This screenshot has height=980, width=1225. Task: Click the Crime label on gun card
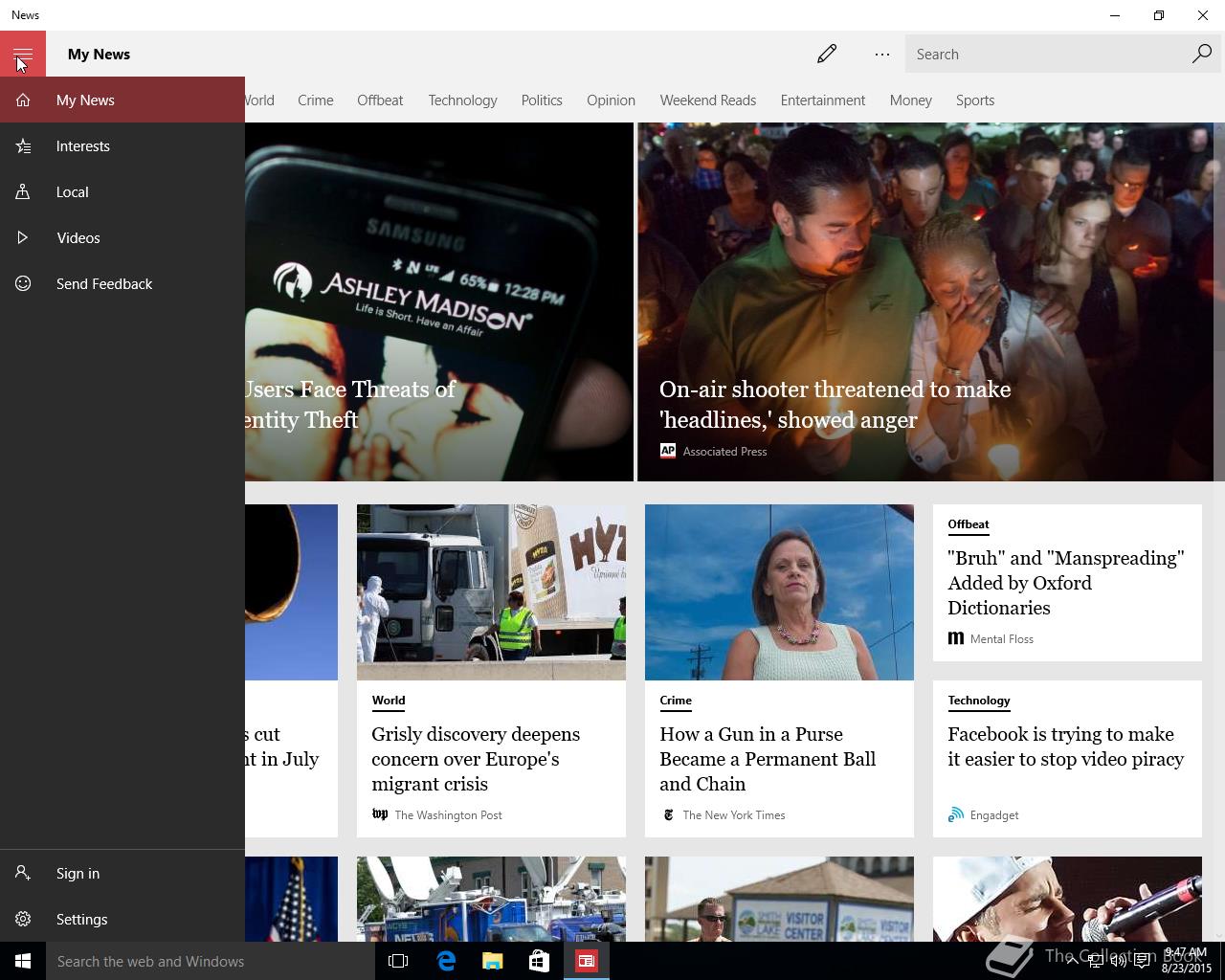pyautogui.click(x=675, y=701)
